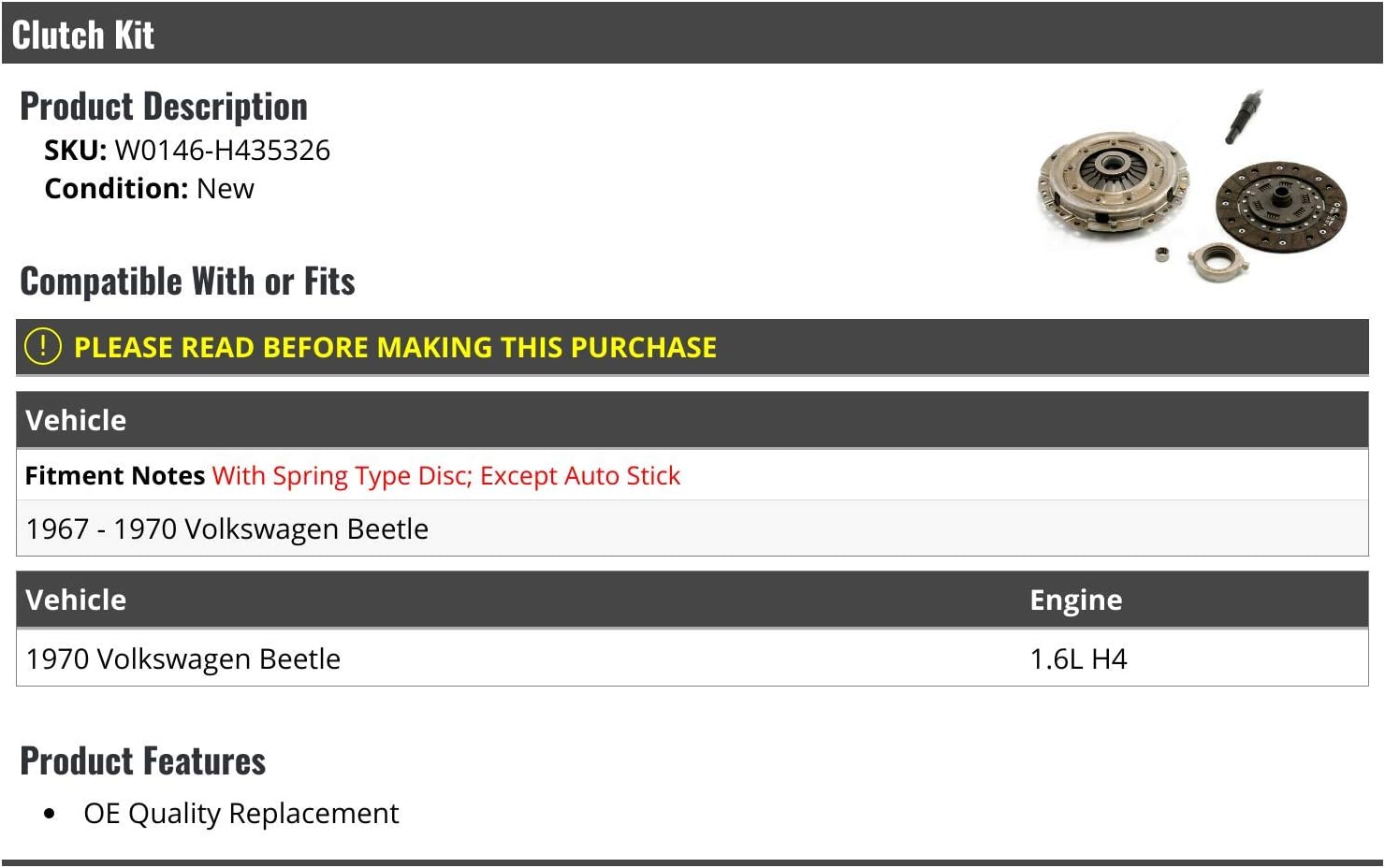Click the Engine column header
This screenshot has height=868, width=1385.
(1076, 600)
